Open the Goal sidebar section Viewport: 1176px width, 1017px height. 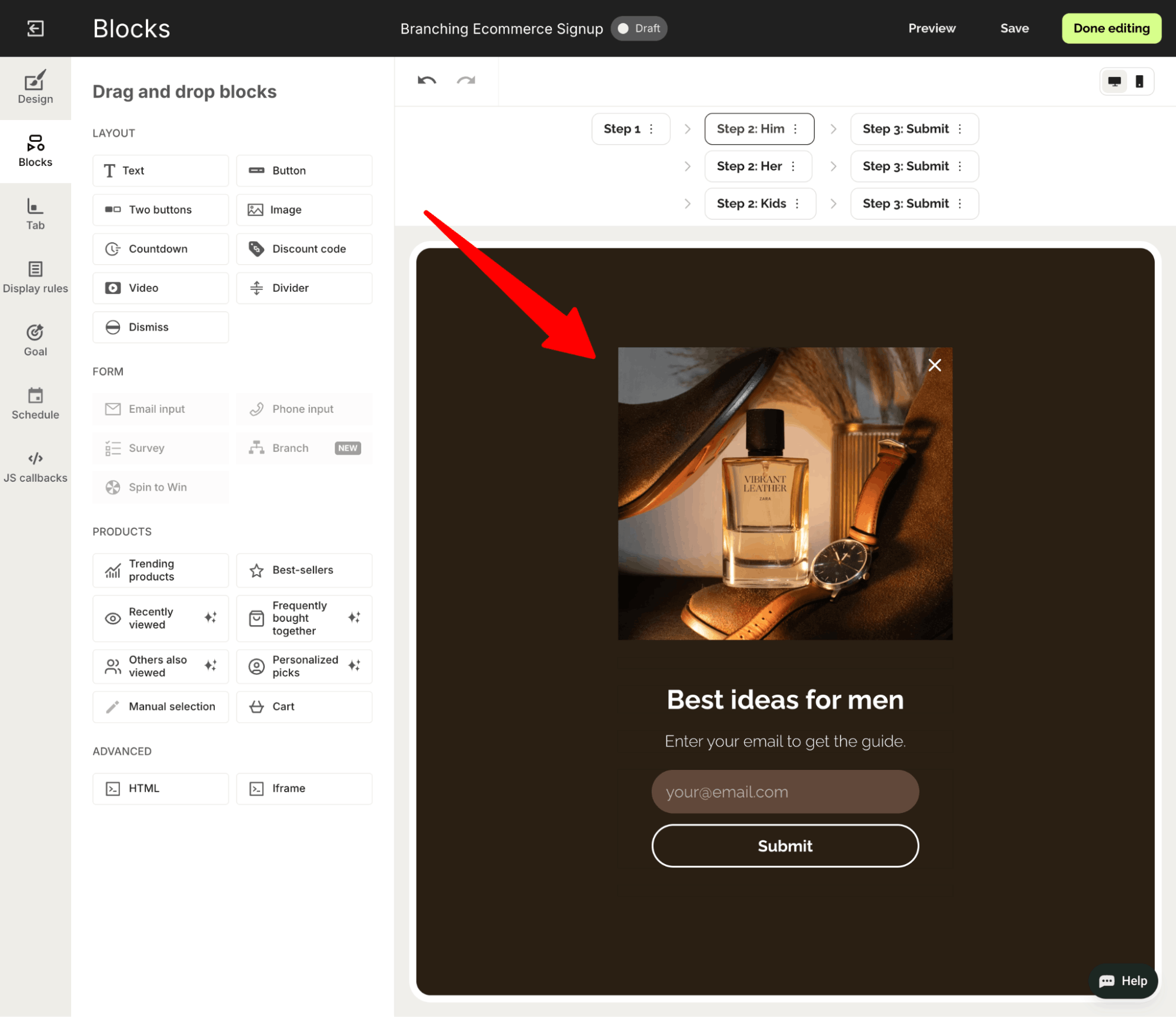pos(35,341)
